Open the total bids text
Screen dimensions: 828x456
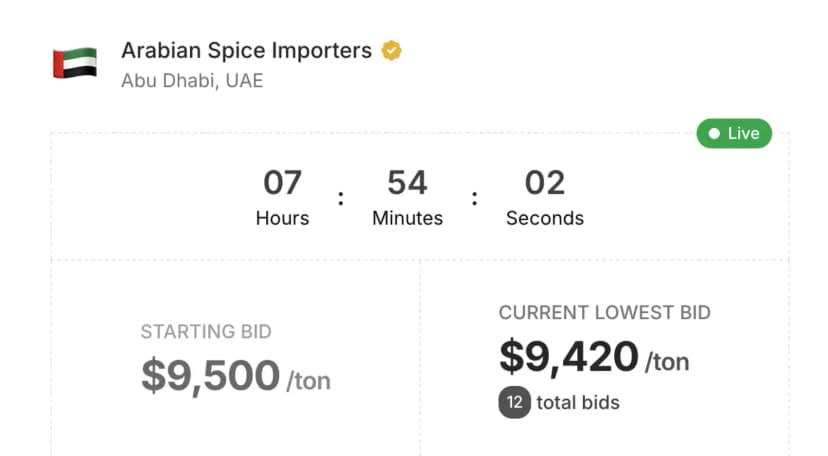click(x=578, y=403)
